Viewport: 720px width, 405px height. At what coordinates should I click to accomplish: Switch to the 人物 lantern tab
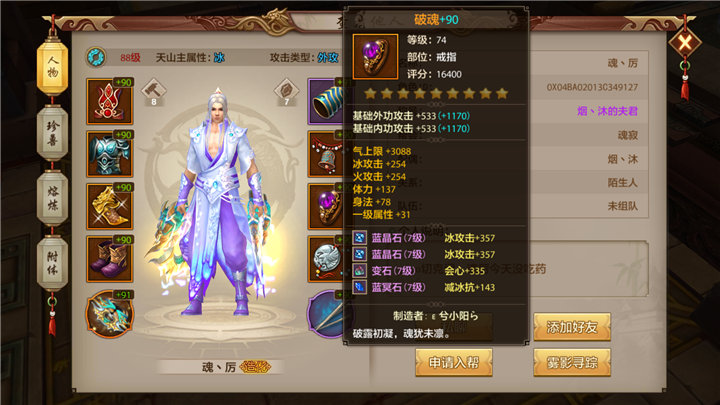tap(52, 67)
